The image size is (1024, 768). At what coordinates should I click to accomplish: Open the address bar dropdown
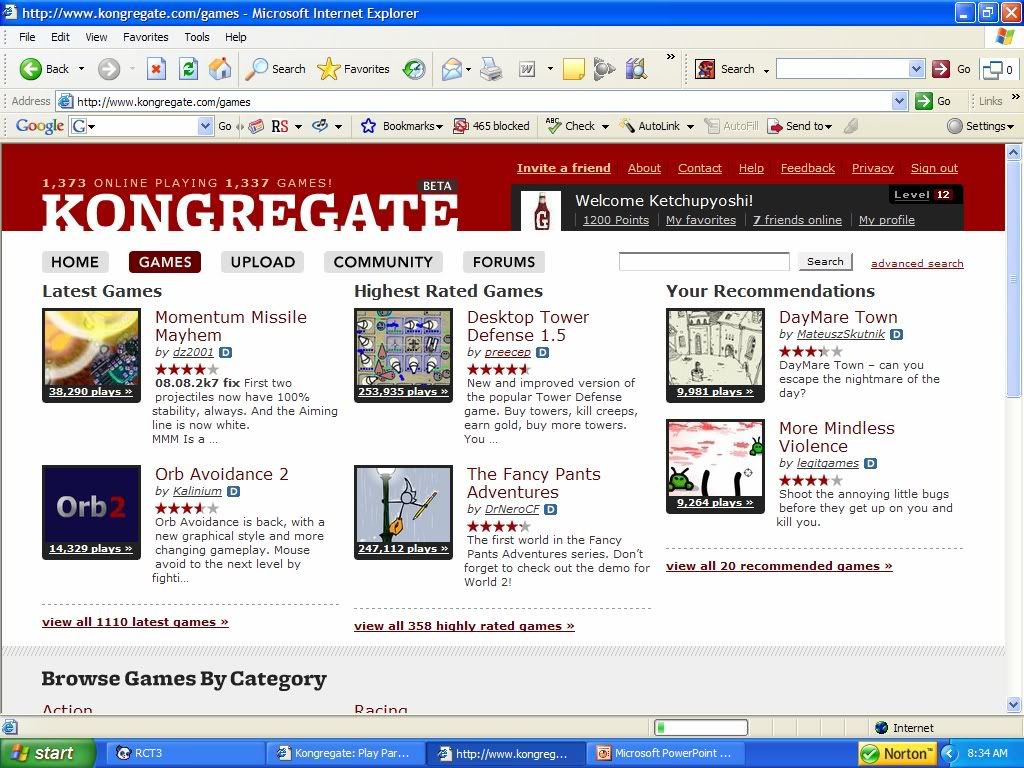[899, 101]
